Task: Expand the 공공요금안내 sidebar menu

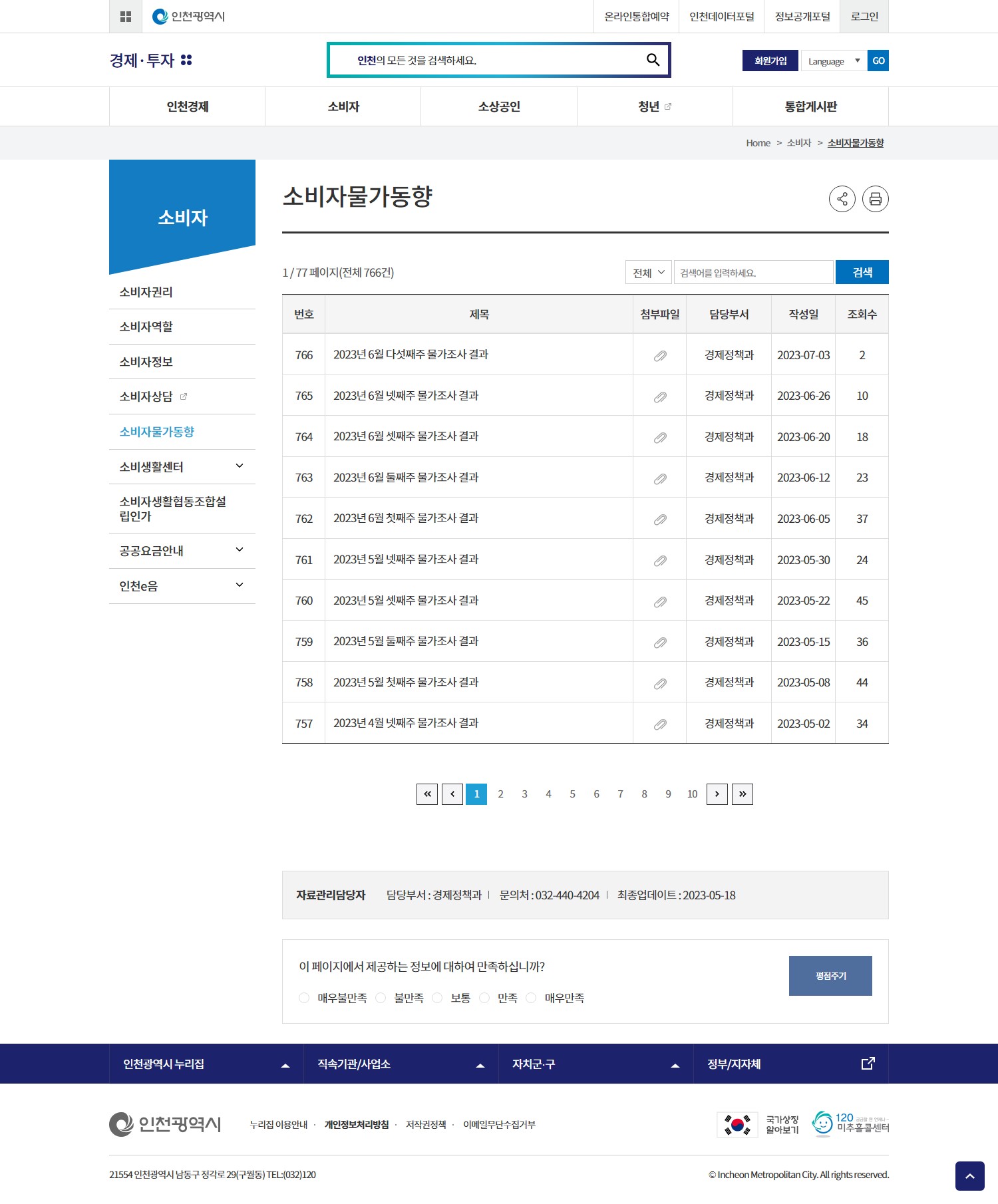Action: click(x=240, y=550)
